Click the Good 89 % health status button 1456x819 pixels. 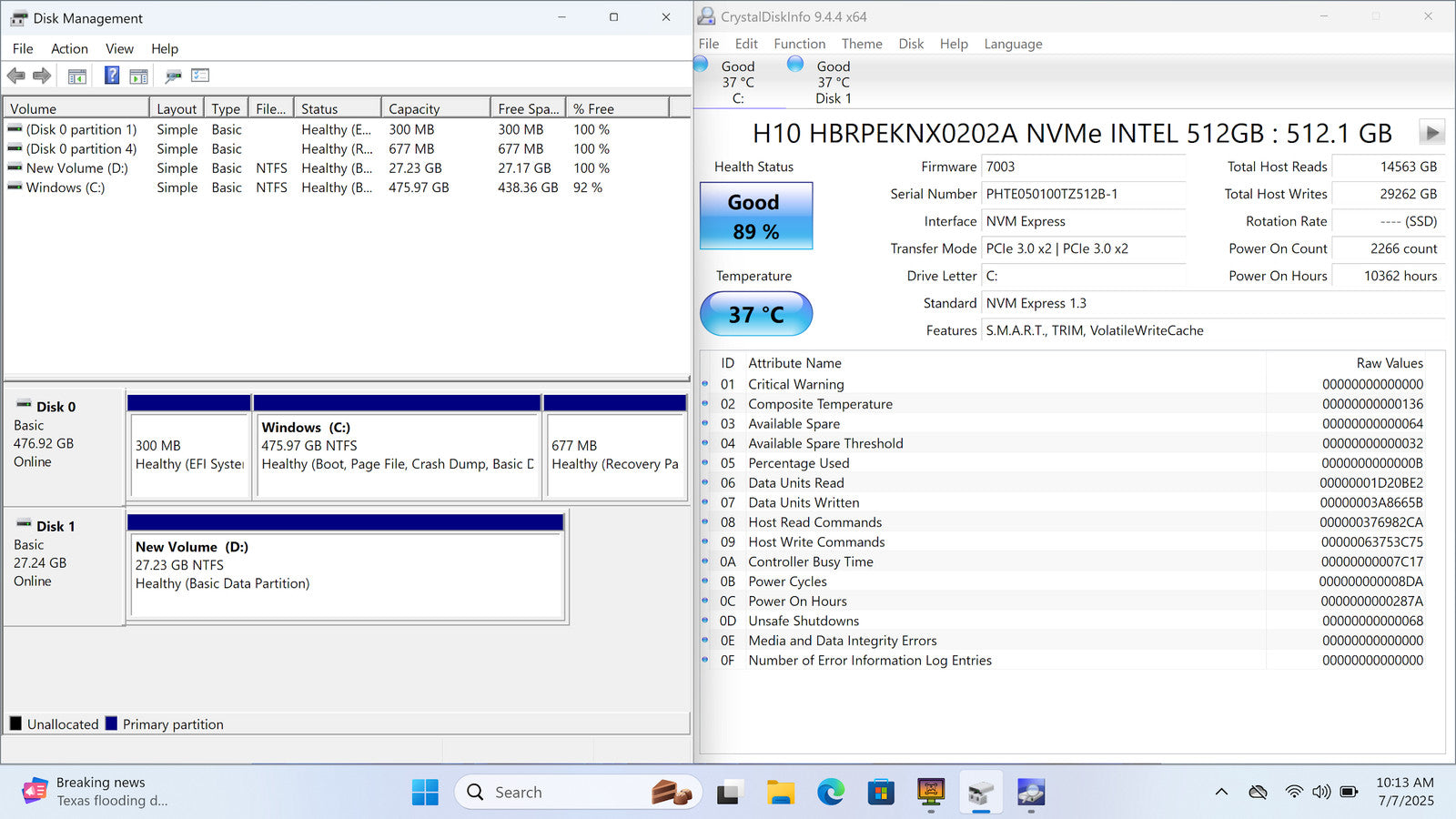[x=756, y=216]
